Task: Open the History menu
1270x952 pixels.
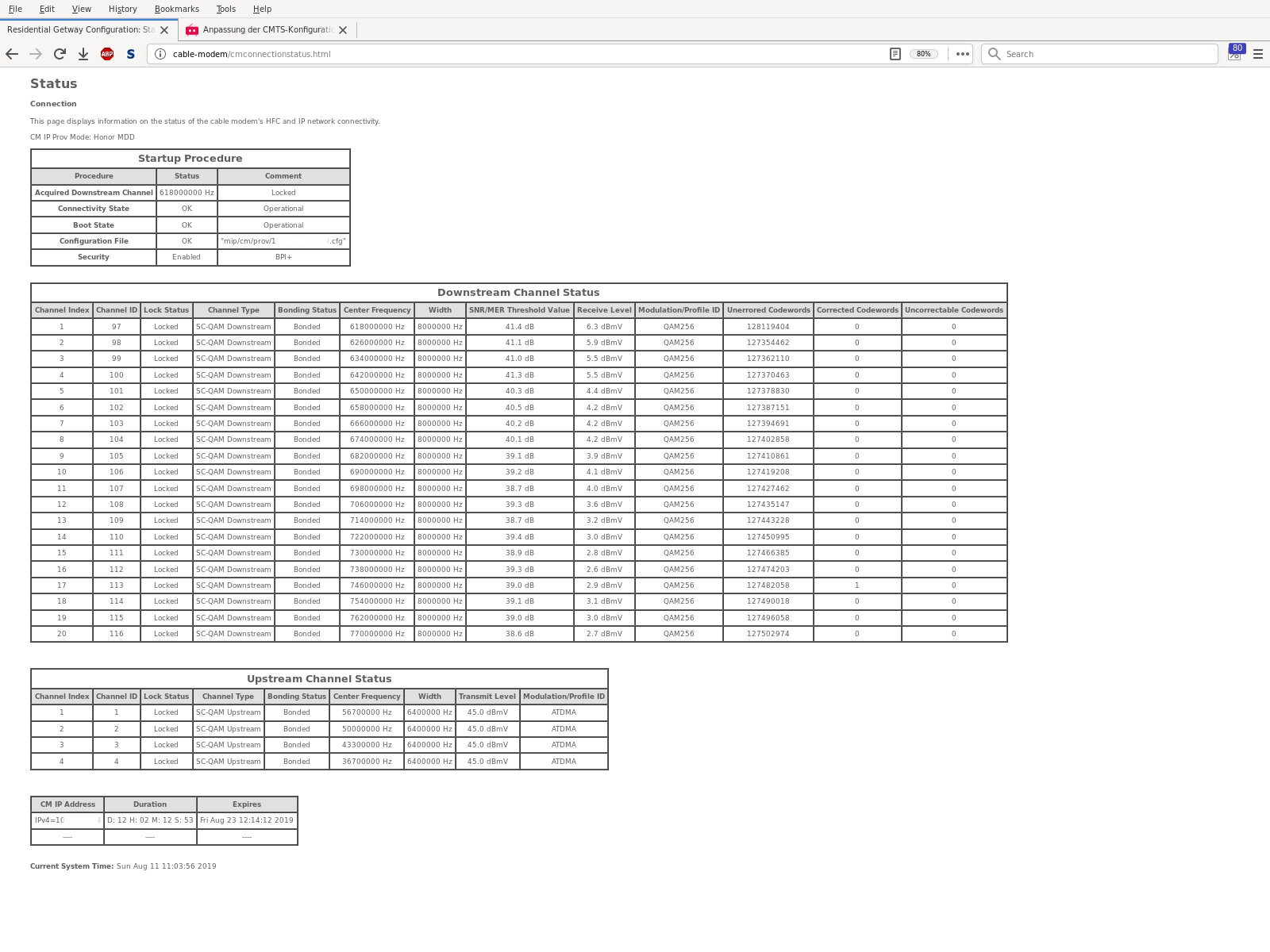Action: 122,9
